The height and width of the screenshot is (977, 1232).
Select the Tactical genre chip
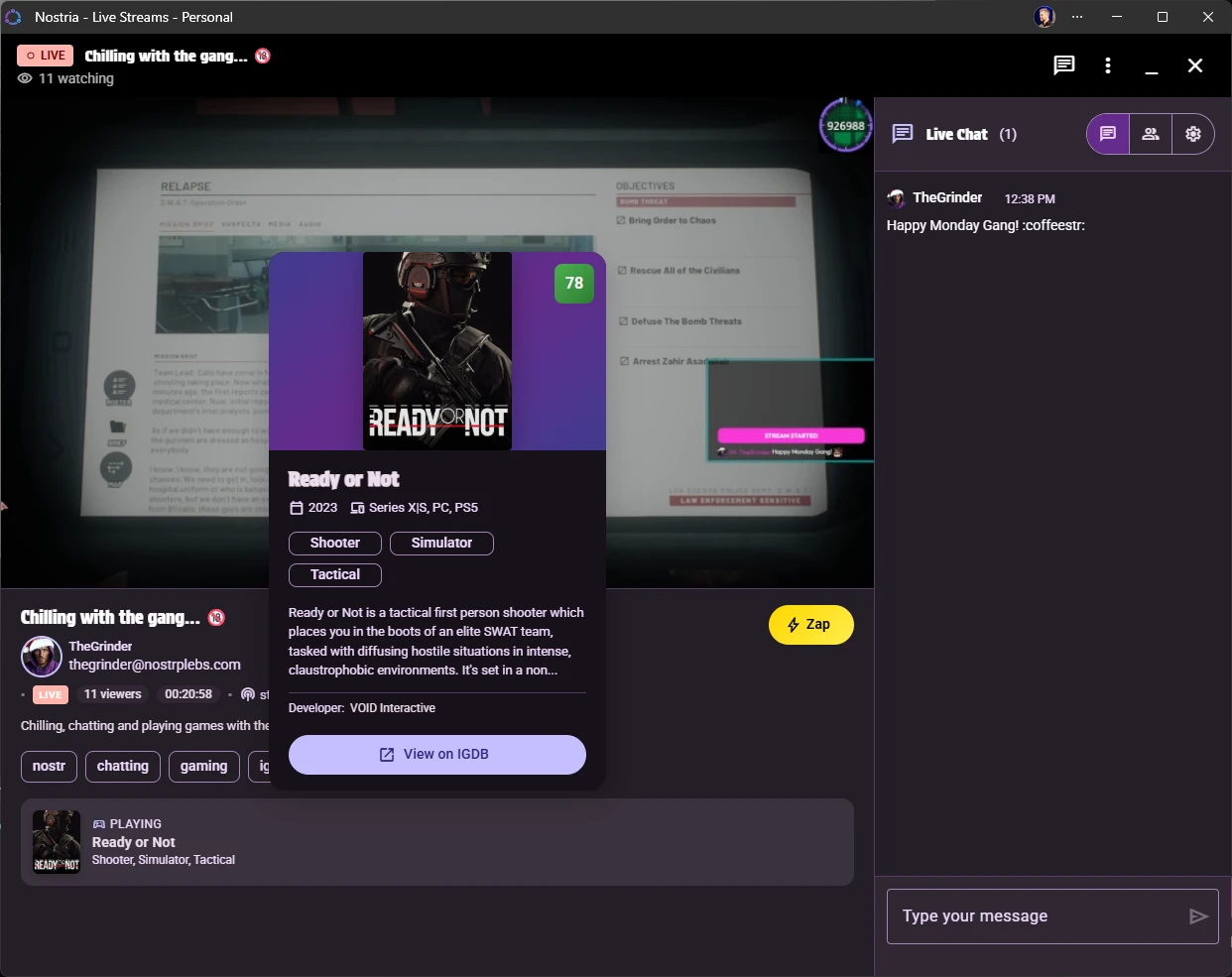[335, 574]
